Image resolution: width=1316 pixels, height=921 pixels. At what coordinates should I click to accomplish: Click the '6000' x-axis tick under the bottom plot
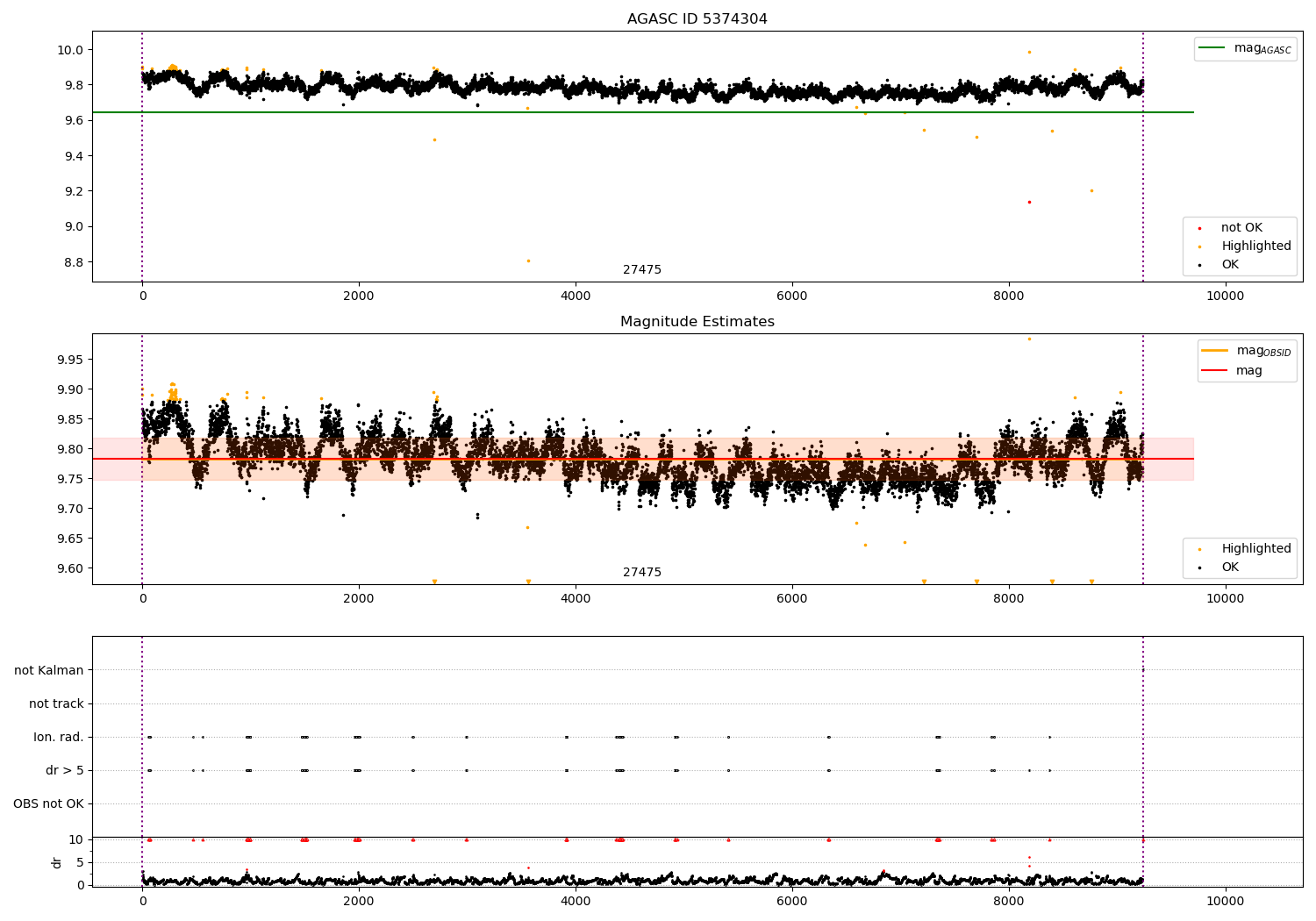(x=792, y=902)
